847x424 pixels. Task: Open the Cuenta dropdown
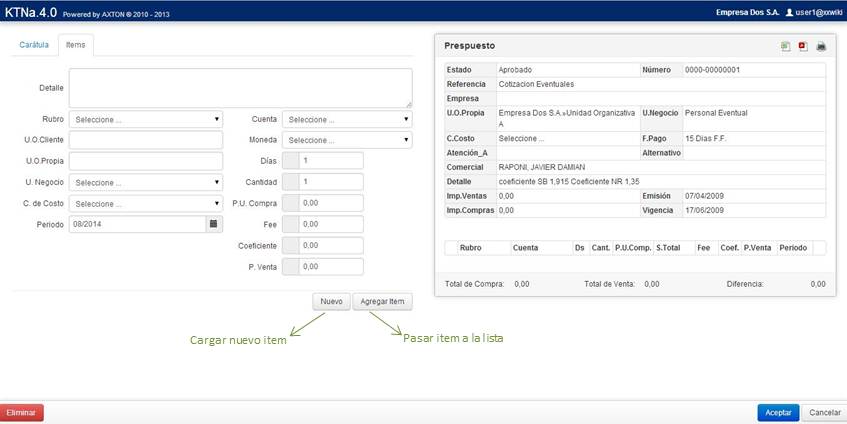point(346,119)
